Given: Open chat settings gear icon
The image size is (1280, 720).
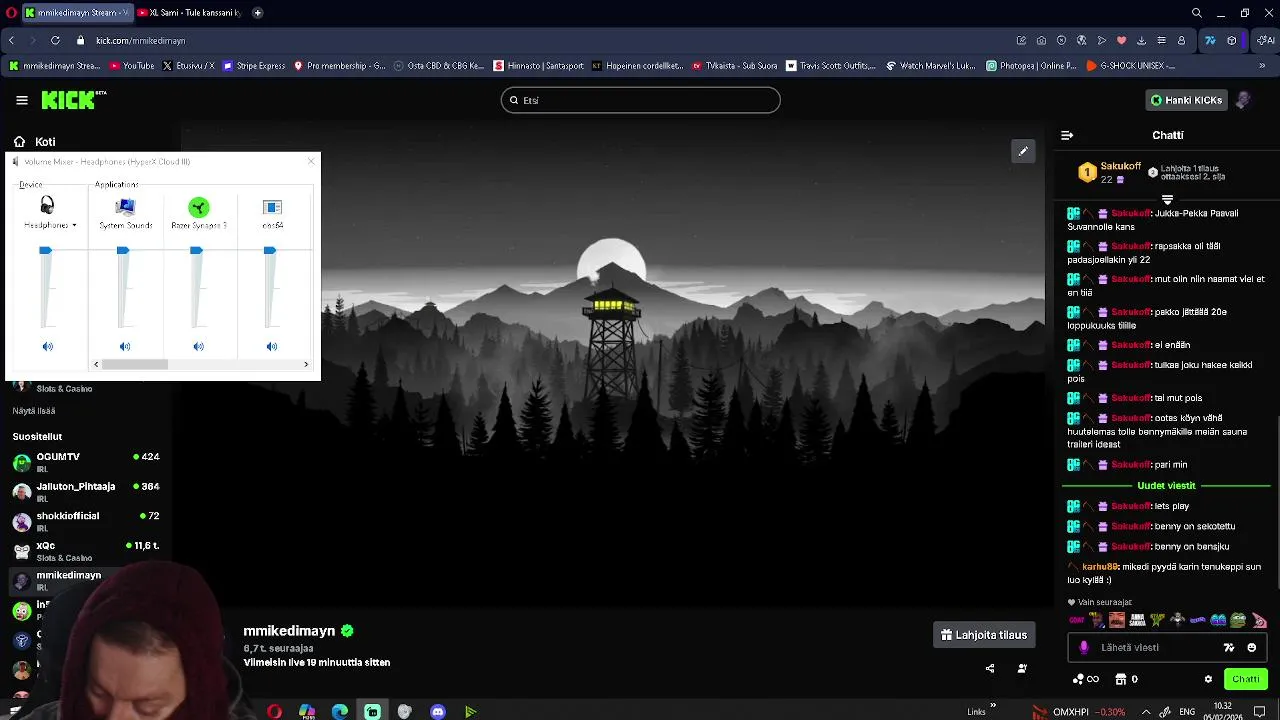Looking at the screenshot, I should [1208, 679].
